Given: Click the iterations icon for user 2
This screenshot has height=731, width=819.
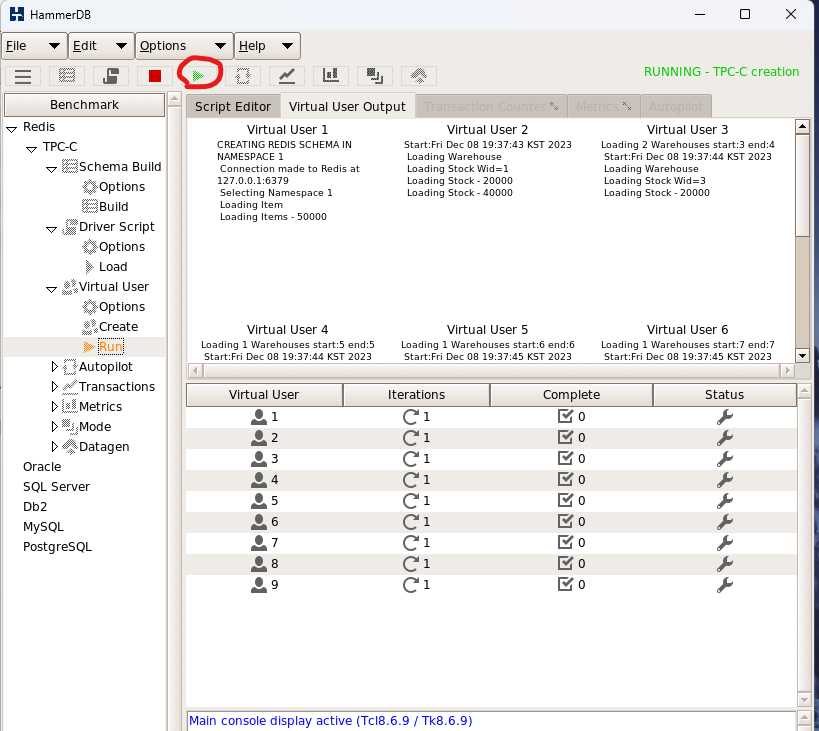Looking at the screenshot, I should pos(411,438).
